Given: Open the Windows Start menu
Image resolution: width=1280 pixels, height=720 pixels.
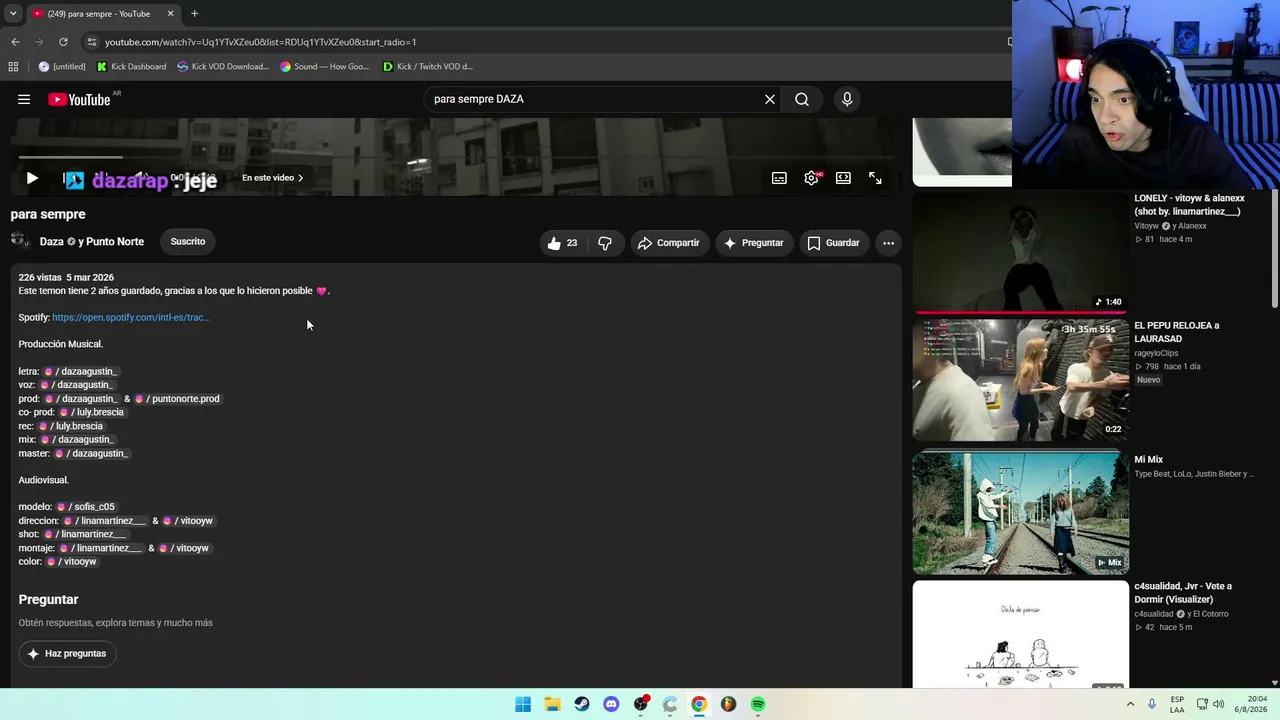Looking at the screenshot, I should click(523, 704).
